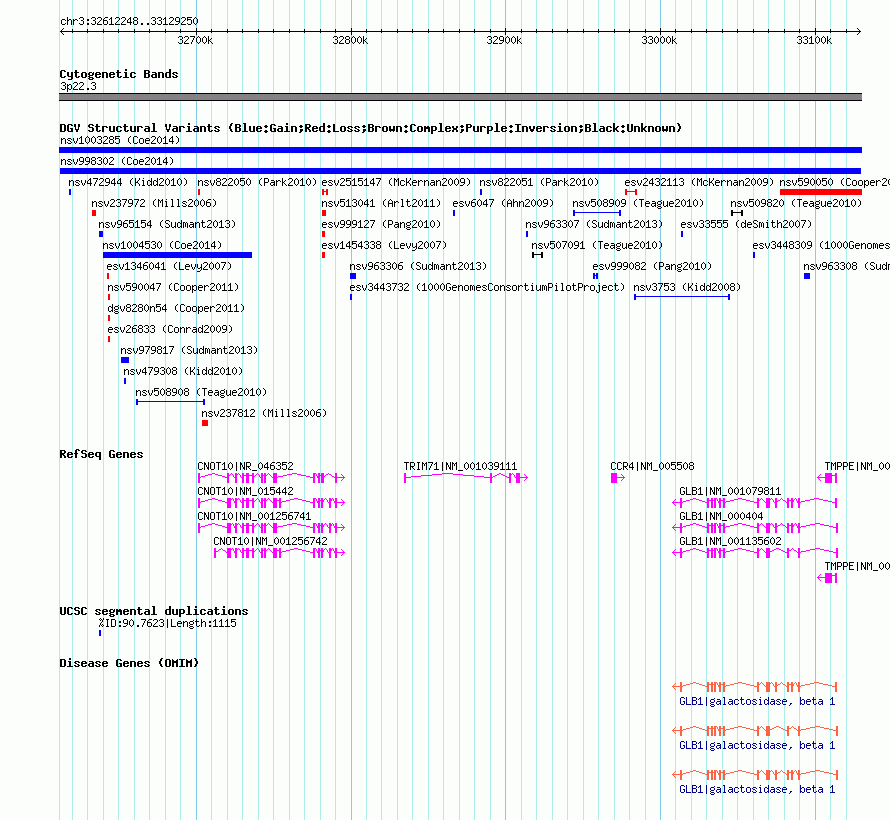
Task: Open CNOT10|NR_046352 transcript label
Action: [x=245, y=466]
